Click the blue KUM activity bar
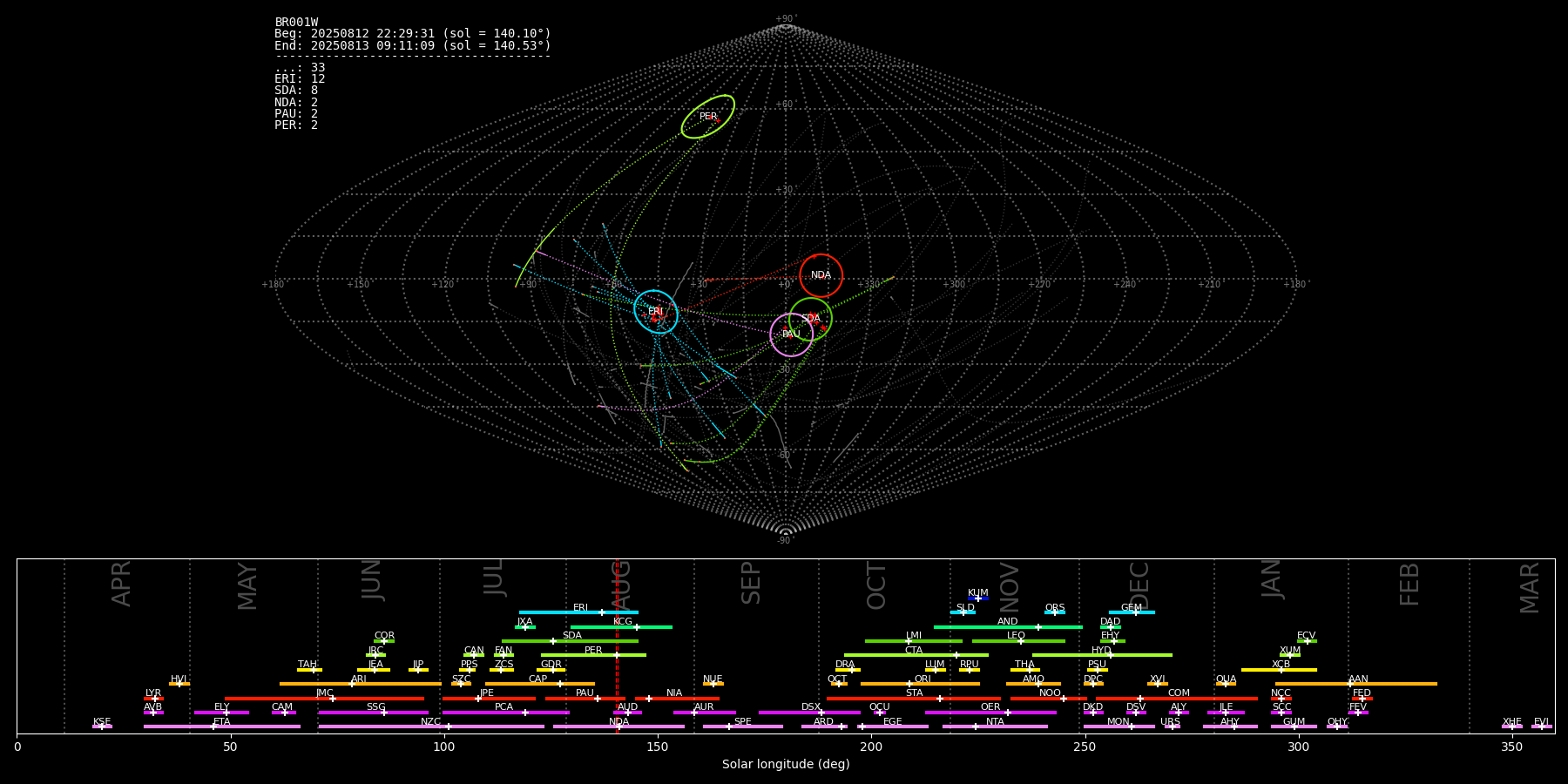Screen dimensions: 1568x784 pyautogui.click(x=978, y=598)
